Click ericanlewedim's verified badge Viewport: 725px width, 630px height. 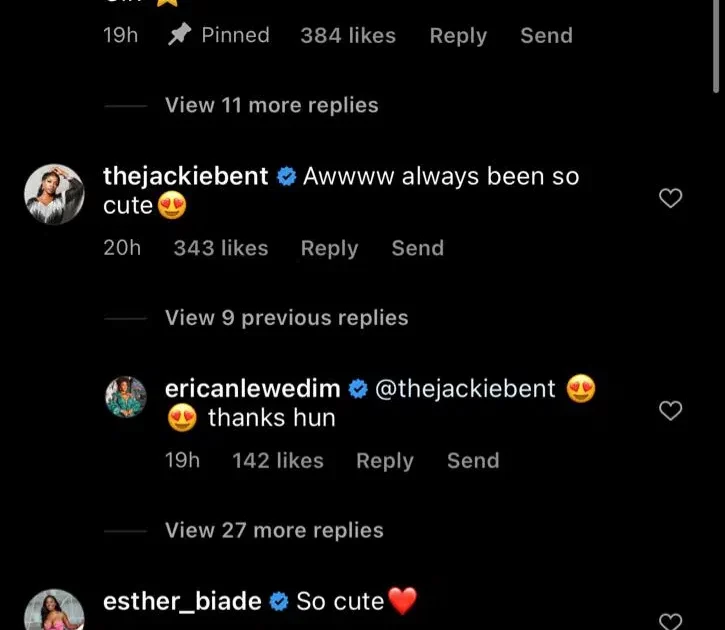coord(358,389)
